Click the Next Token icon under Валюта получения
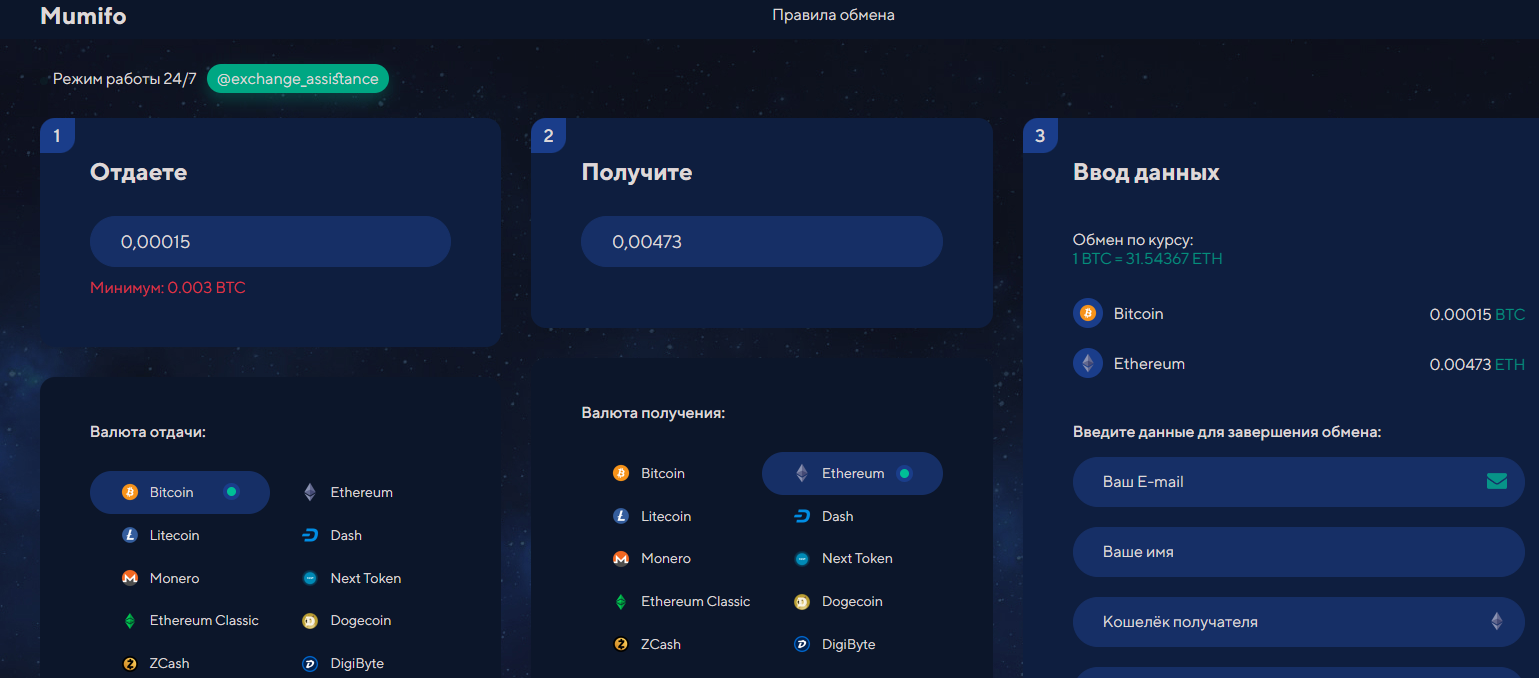1539x678 pixels. click(x=801, y=559)
